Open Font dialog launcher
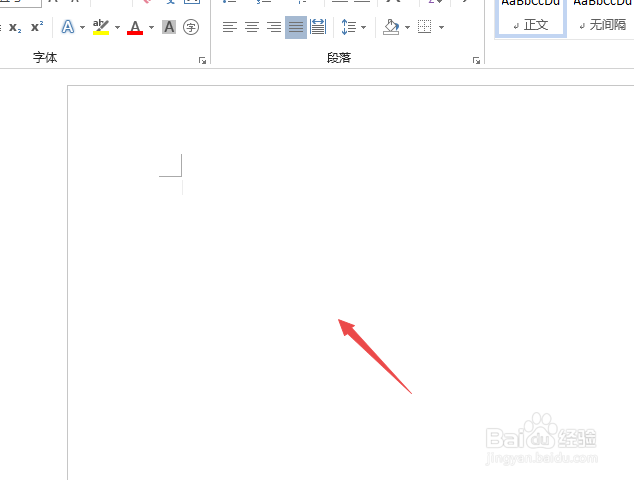This screenshot has width=634, height=480. pyautogui.click(x=202, y=61)
